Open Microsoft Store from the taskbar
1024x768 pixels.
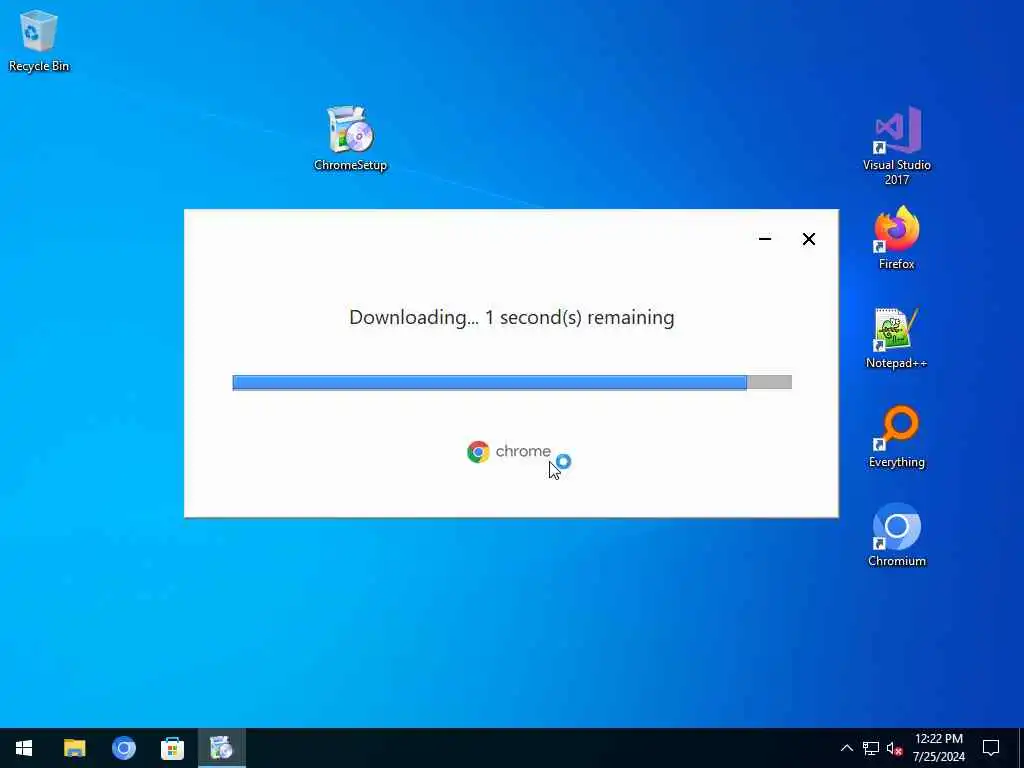[x=172, y=748]
